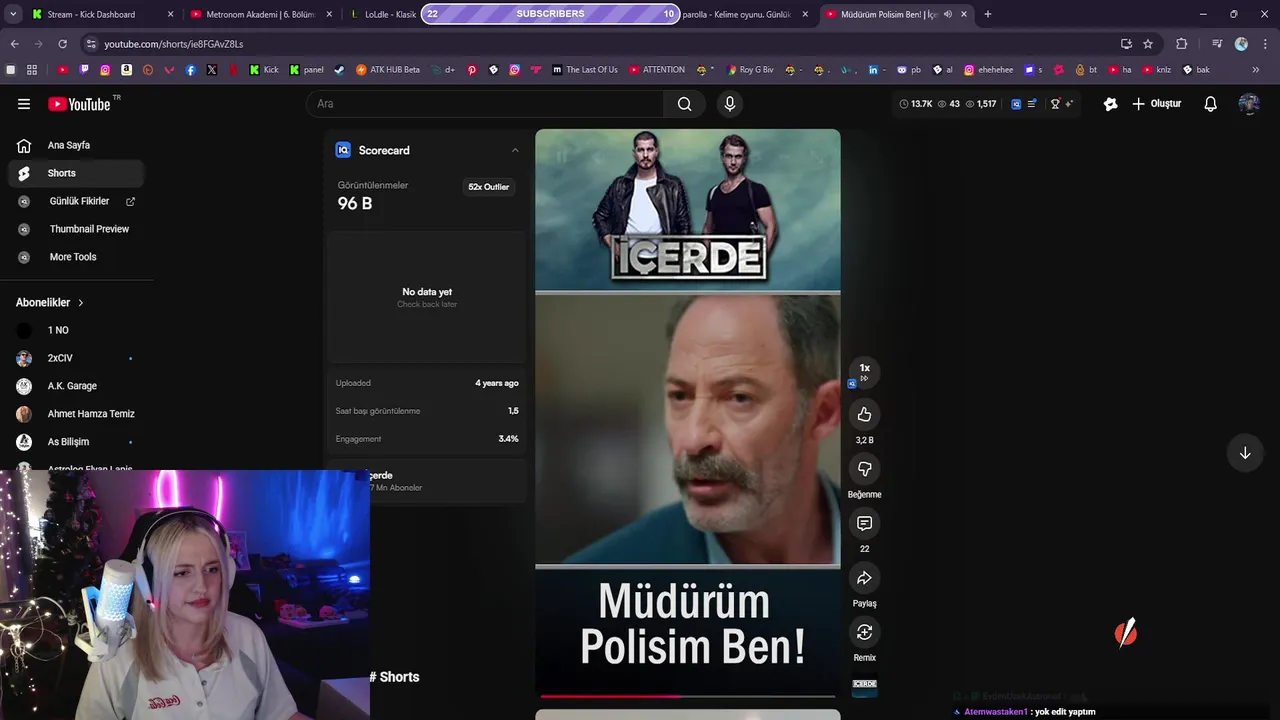This screenshot has height=720, width=1280.
Task: Click the vidIQ icon in the masthead toolbar
Action: (1016, 104)
